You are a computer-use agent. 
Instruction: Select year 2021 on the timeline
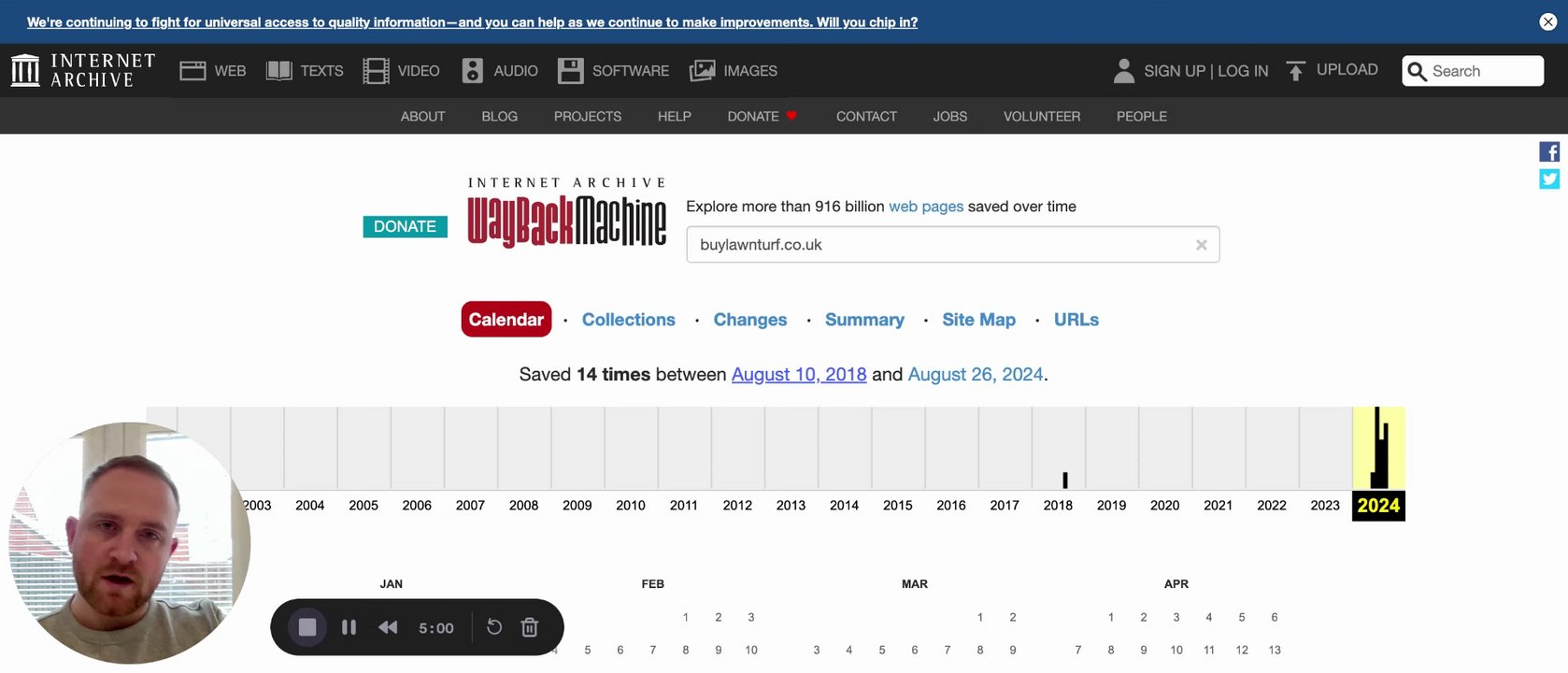tap(1218, 506)
